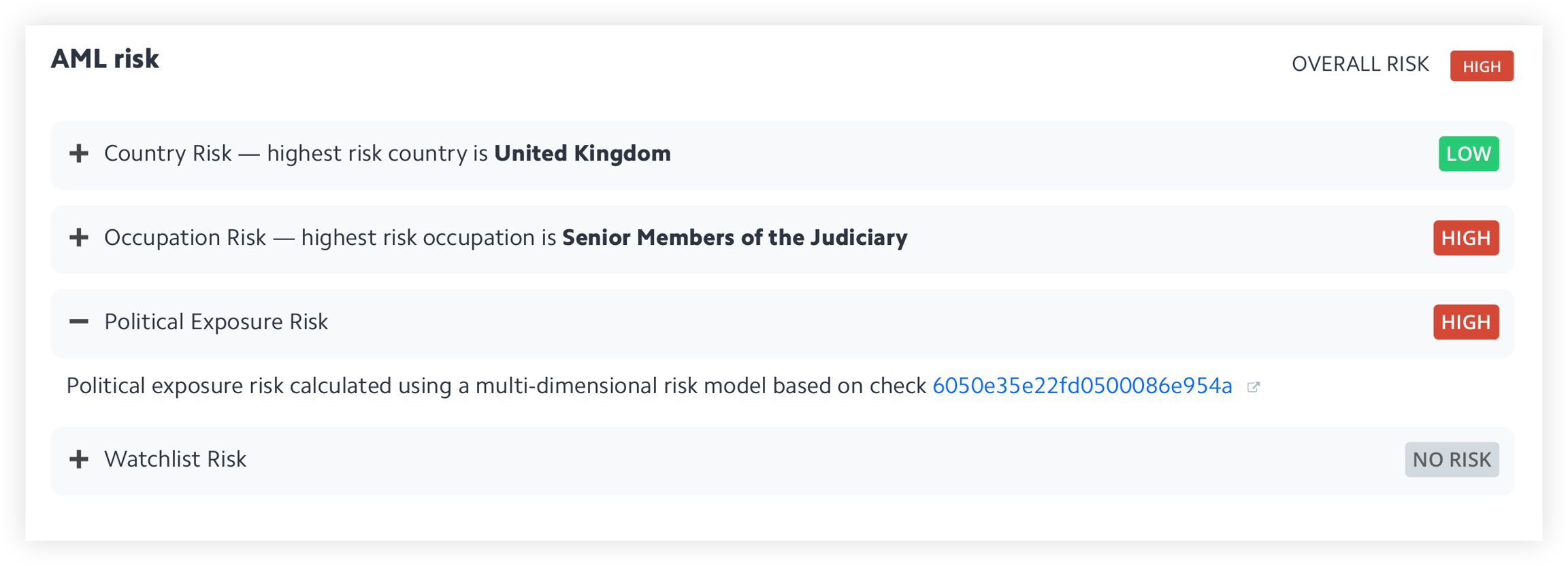Click the HIGH badge on Political Exposure row
This screenshot has height=566, width=1568.
coord(1465,322)
